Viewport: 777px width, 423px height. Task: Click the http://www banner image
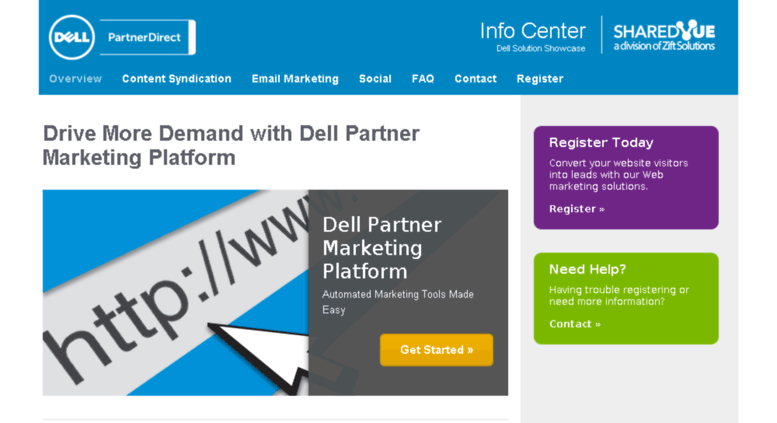click(175, 292)
